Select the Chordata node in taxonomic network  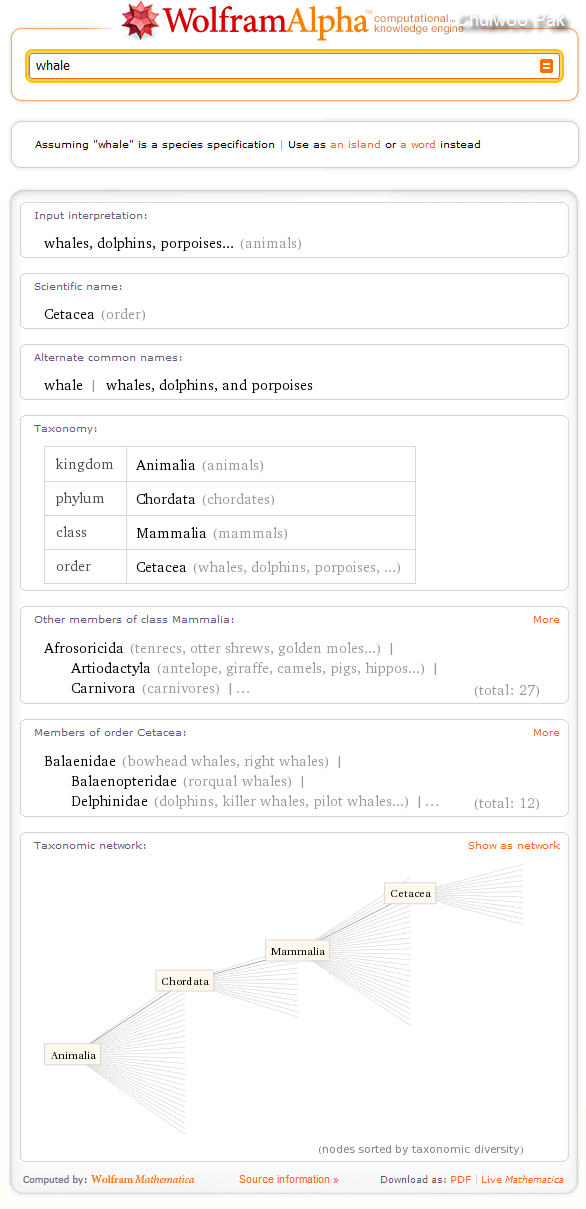[185, 981]
